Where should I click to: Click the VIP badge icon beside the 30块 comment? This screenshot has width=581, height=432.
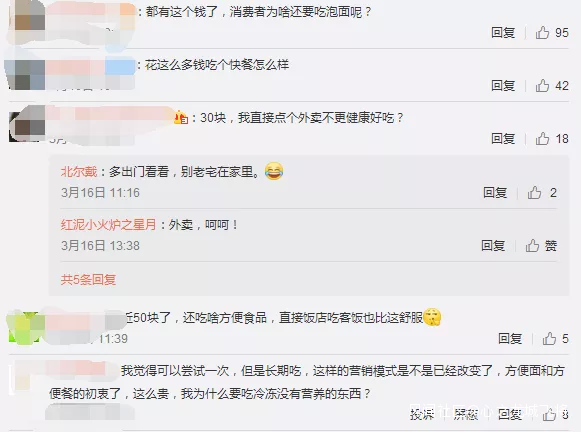pyautogui.click(x=181, y=117)
